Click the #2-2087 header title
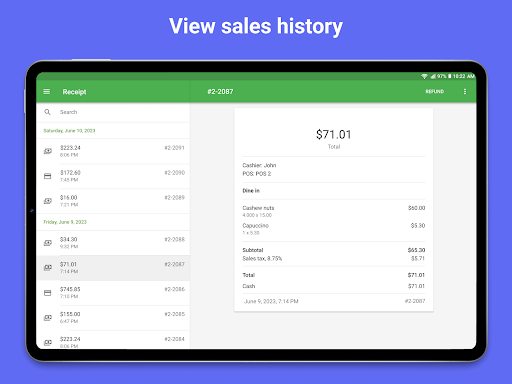This screenshot has width=512, height=384. (x=220, y=91)
